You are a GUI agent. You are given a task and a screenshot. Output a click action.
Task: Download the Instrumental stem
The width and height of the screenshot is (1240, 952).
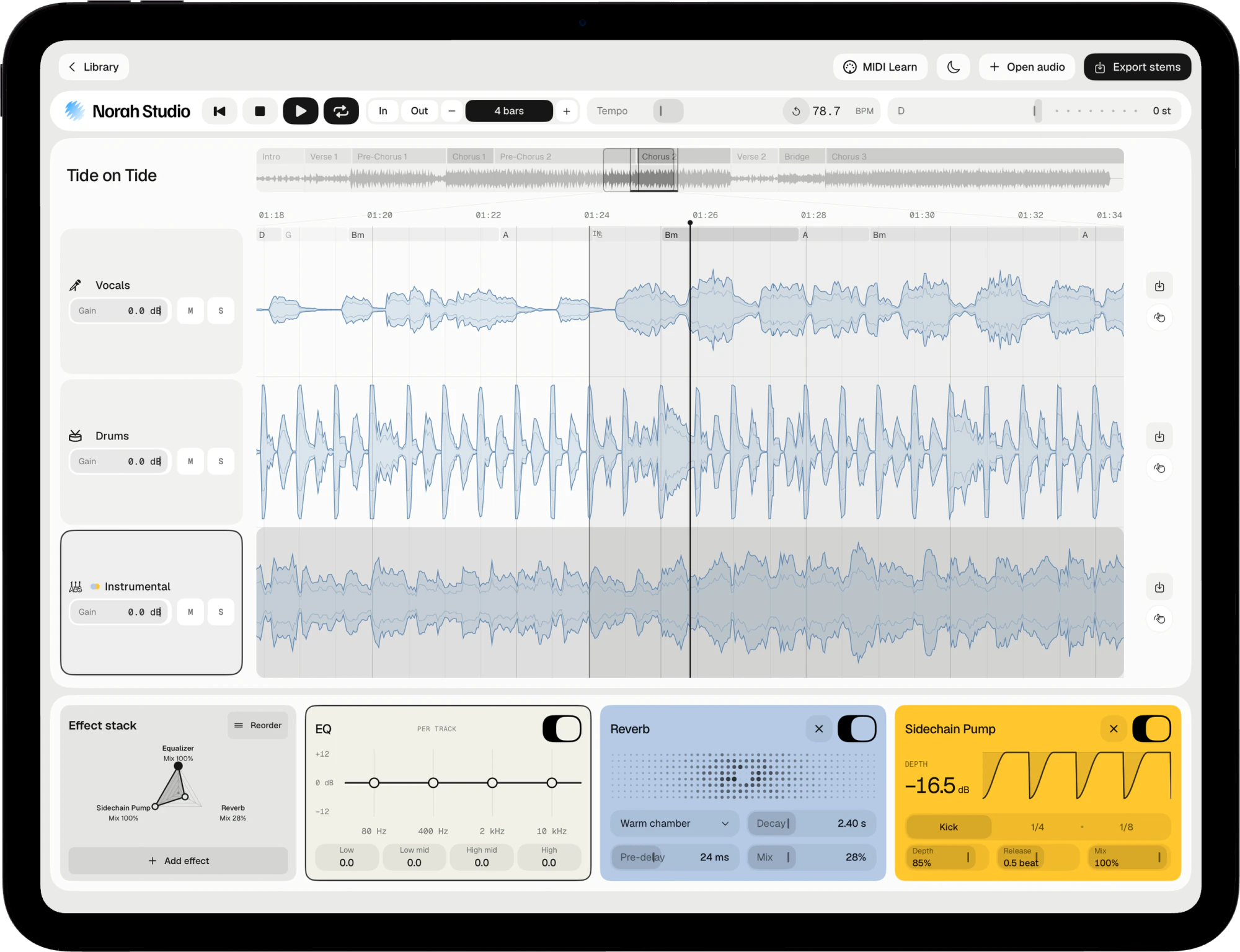1159,588
